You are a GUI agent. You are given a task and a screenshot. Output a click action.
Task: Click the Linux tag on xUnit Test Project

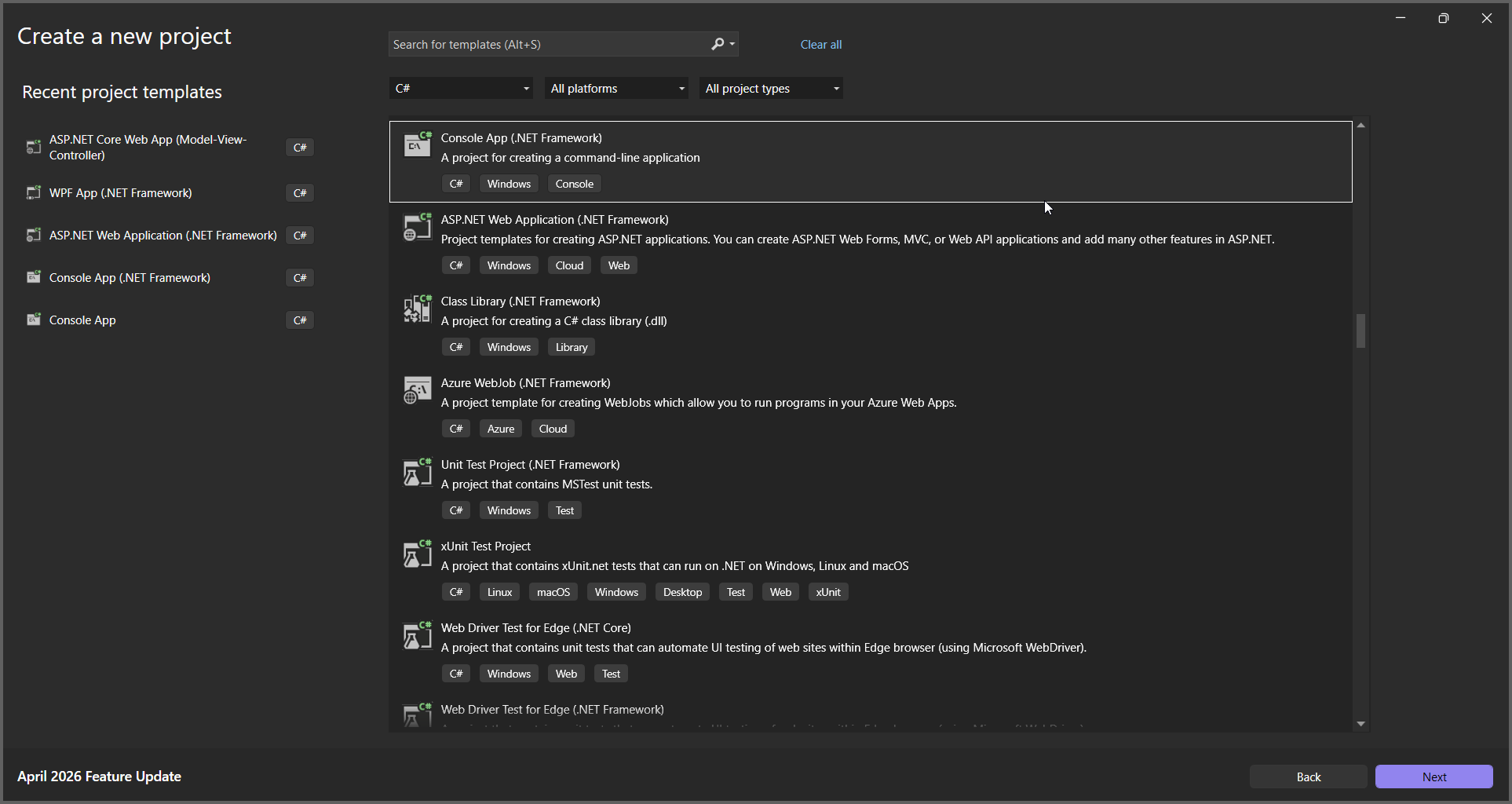(499, 592)
